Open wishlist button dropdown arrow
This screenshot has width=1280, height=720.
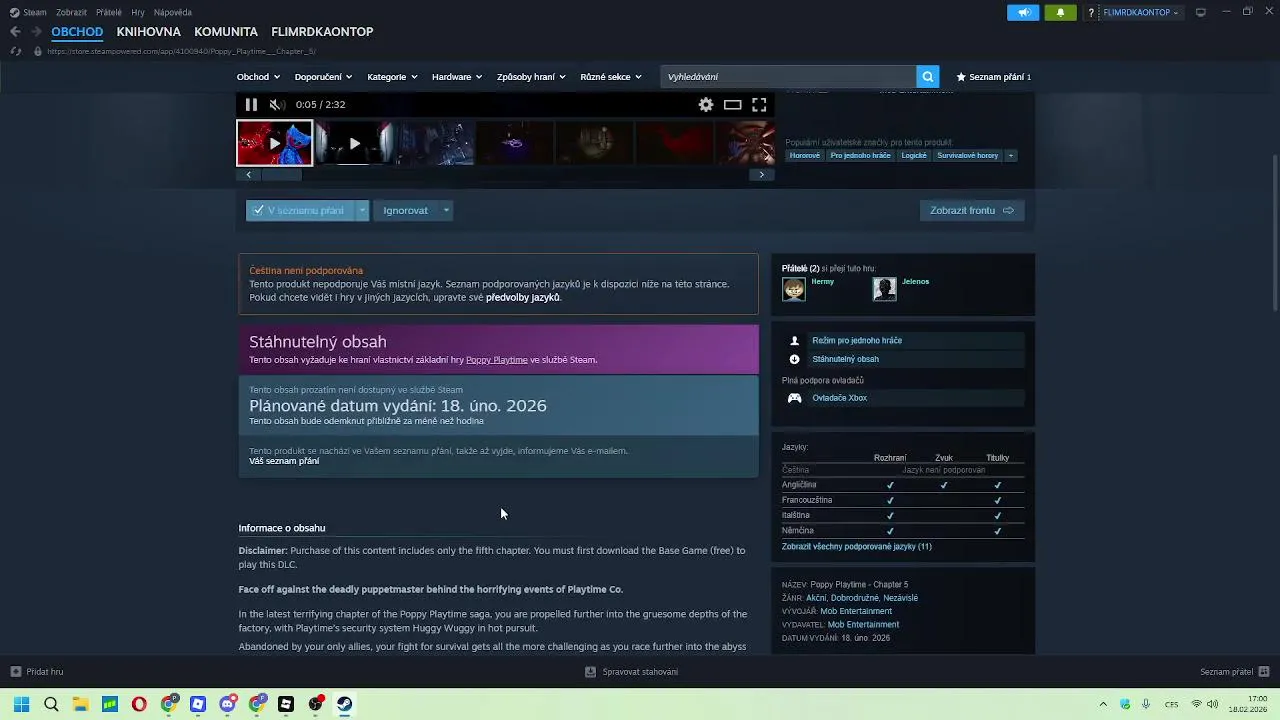(362, 211)
